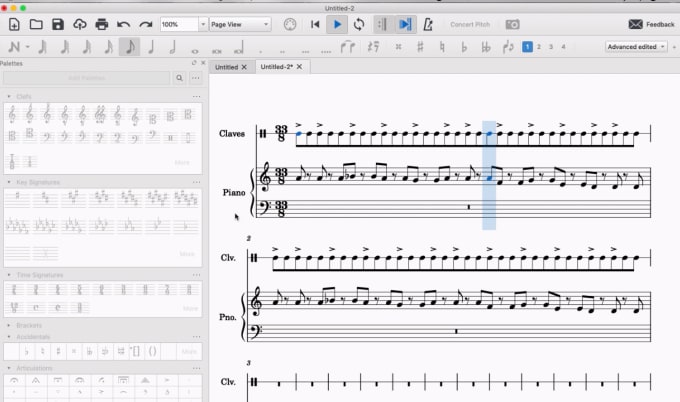Switch to the Untitled tab
This screenshot has width=680, height=402.
coord(229,67)
